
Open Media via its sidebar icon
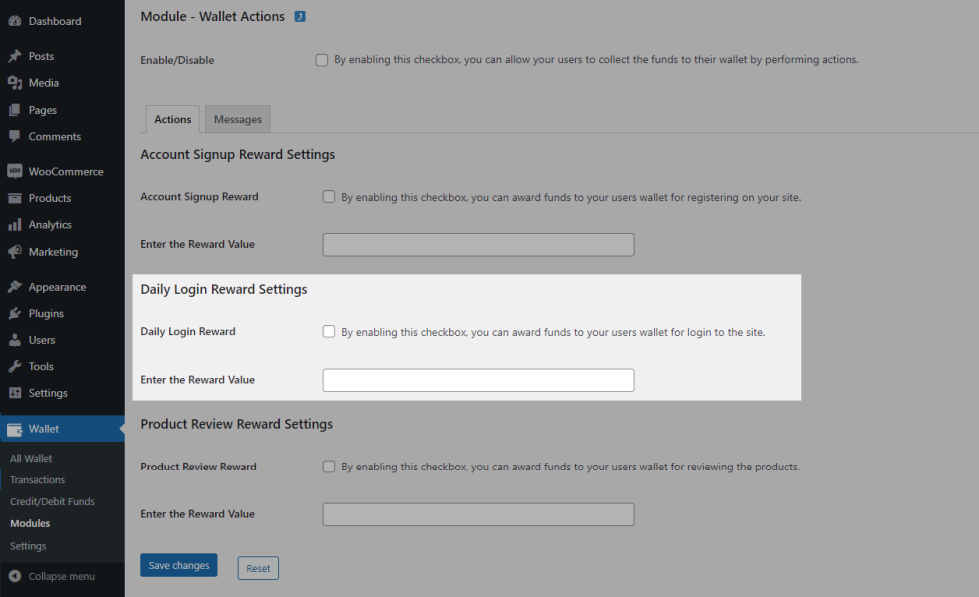[15, 83]
